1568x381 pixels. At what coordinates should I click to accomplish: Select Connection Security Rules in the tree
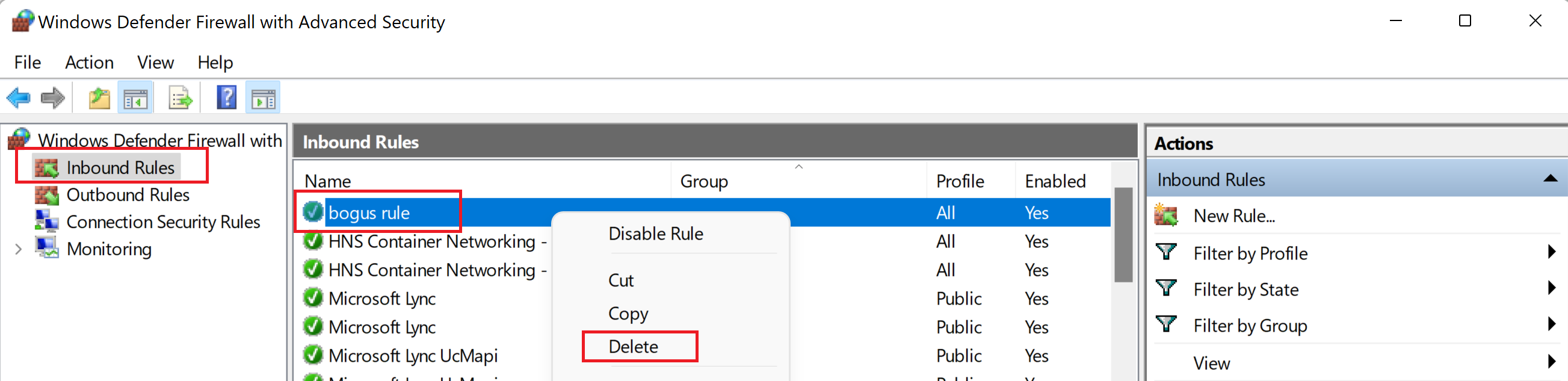point(163,222)
